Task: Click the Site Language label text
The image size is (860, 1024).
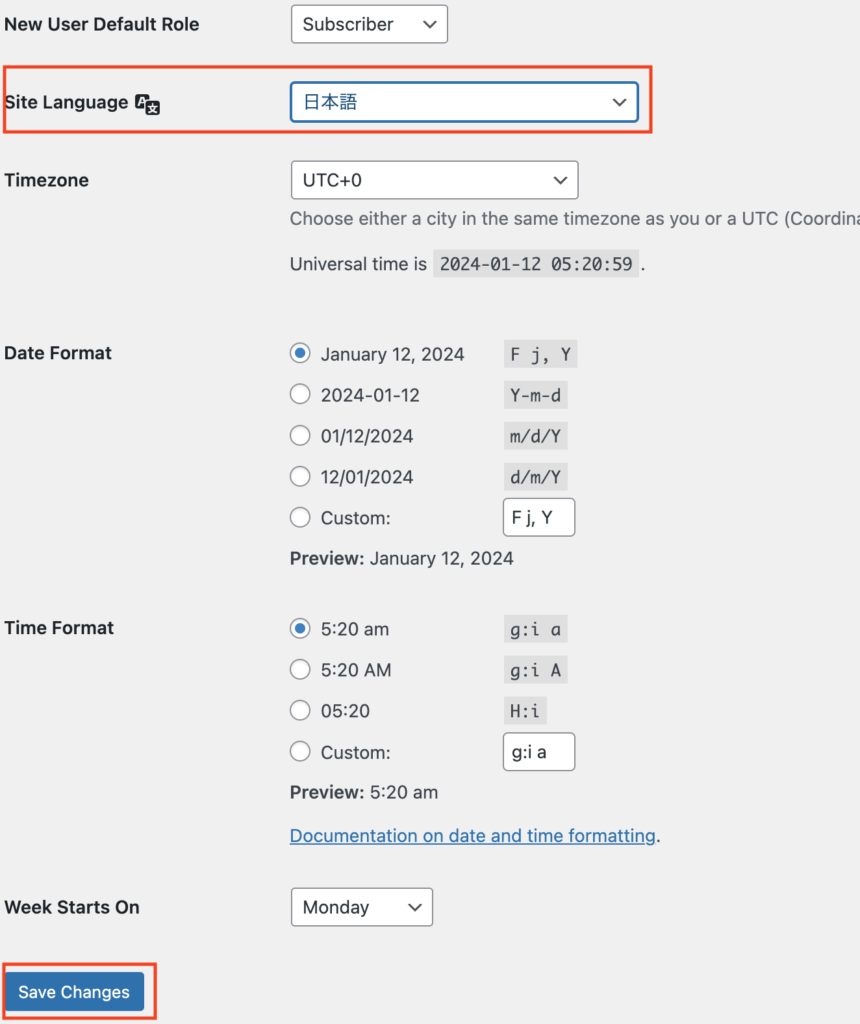Action: [67, 103]
